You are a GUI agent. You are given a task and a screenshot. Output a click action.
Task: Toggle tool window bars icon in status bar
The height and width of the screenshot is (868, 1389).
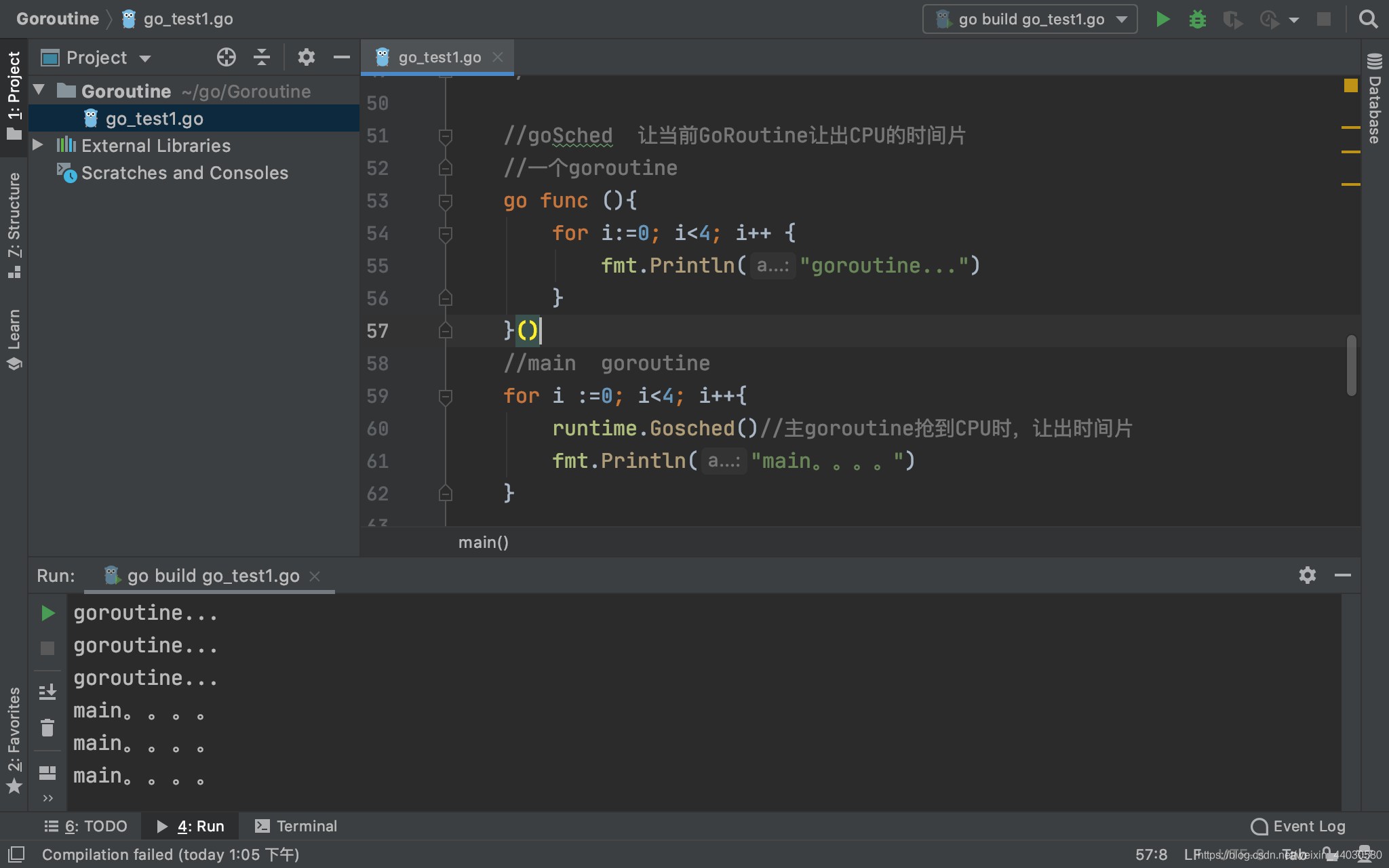click(16, 854)
